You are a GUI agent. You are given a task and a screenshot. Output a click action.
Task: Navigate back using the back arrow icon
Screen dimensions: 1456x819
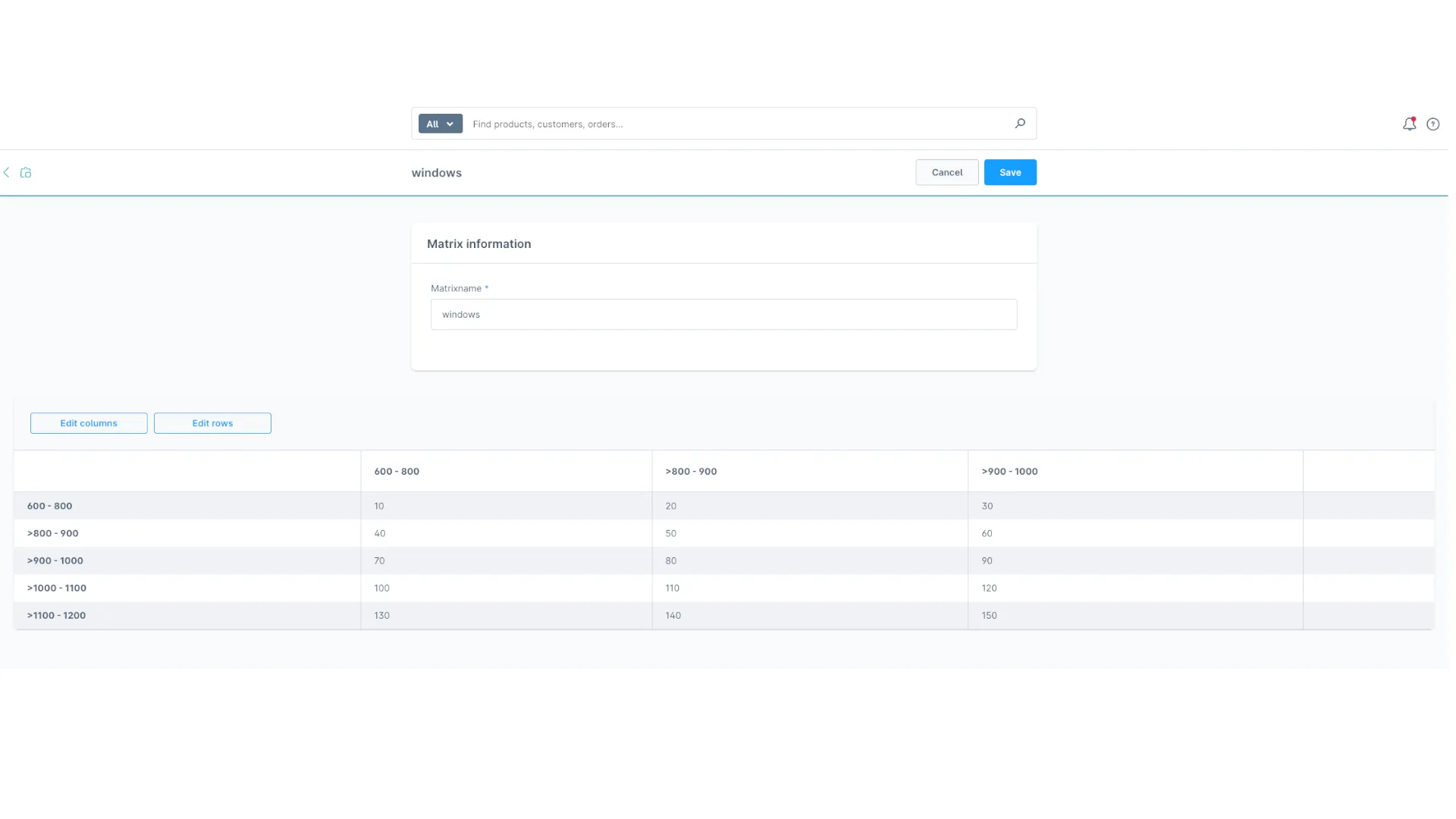tap(6, 172)
